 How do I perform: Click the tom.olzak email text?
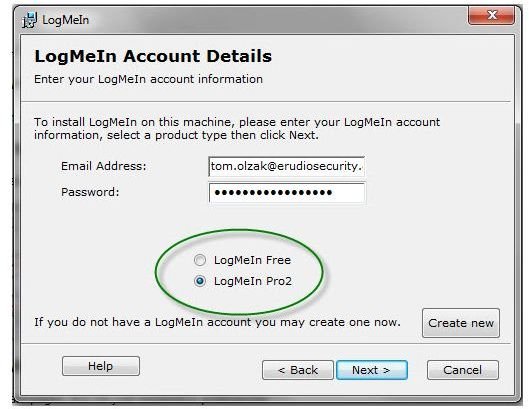(286, 166)
